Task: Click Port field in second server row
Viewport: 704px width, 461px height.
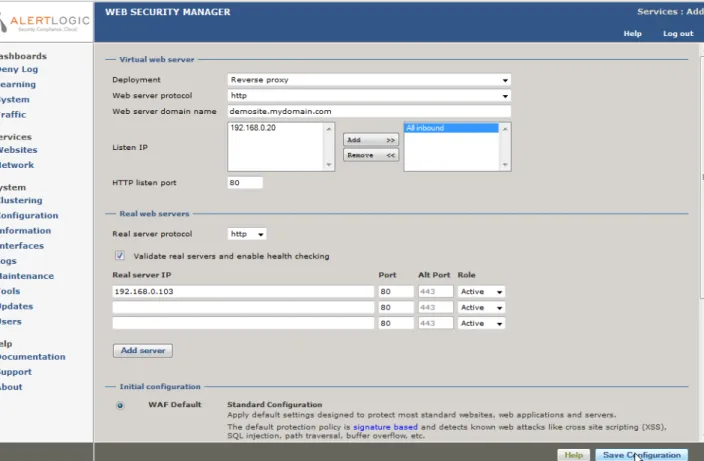Action: click(x=396, y=307)
